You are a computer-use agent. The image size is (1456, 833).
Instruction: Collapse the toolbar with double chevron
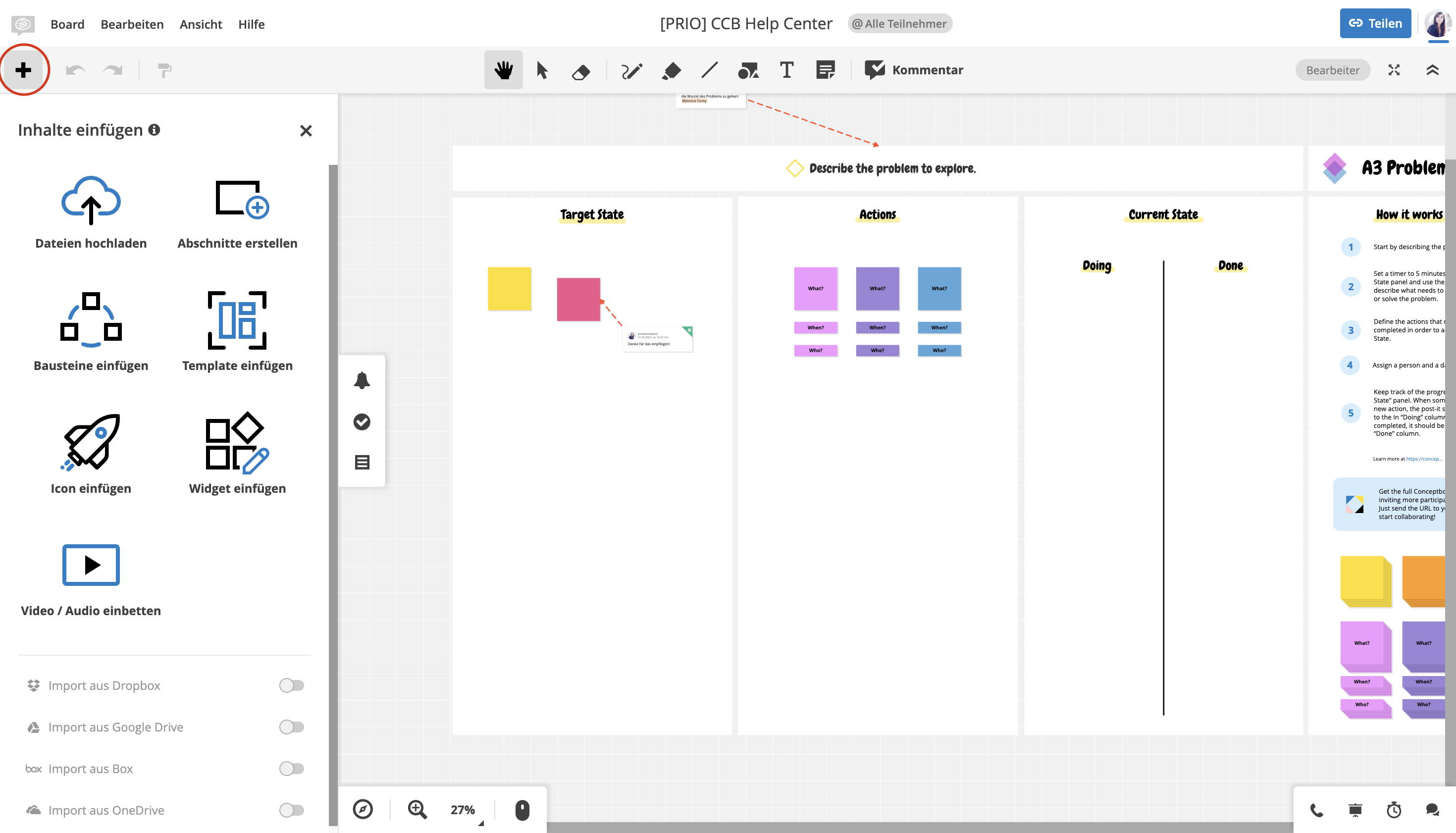[1432, 70]
